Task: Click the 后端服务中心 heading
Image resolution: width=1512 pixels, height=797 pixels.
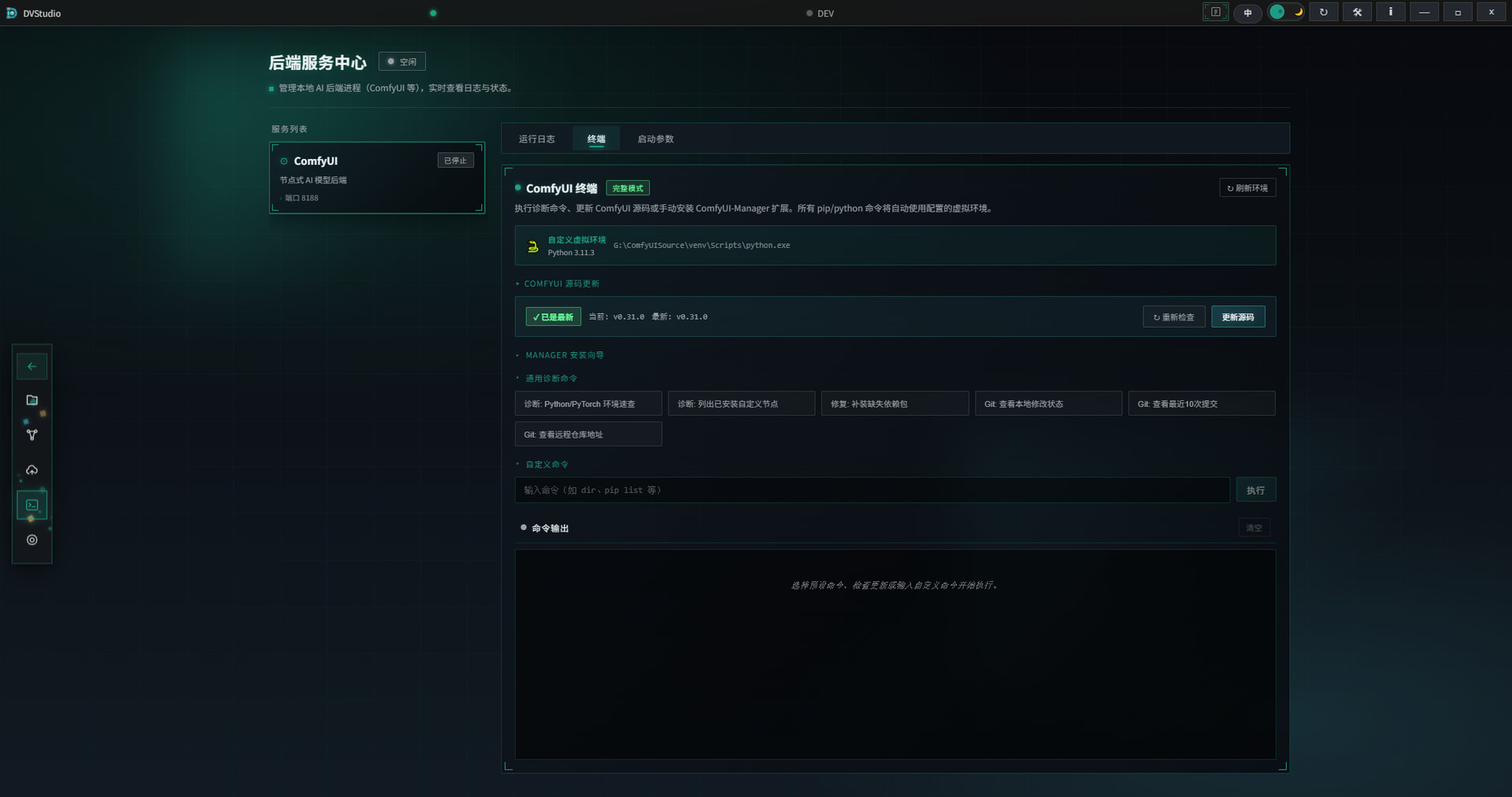Action: [x=317, y=62]
